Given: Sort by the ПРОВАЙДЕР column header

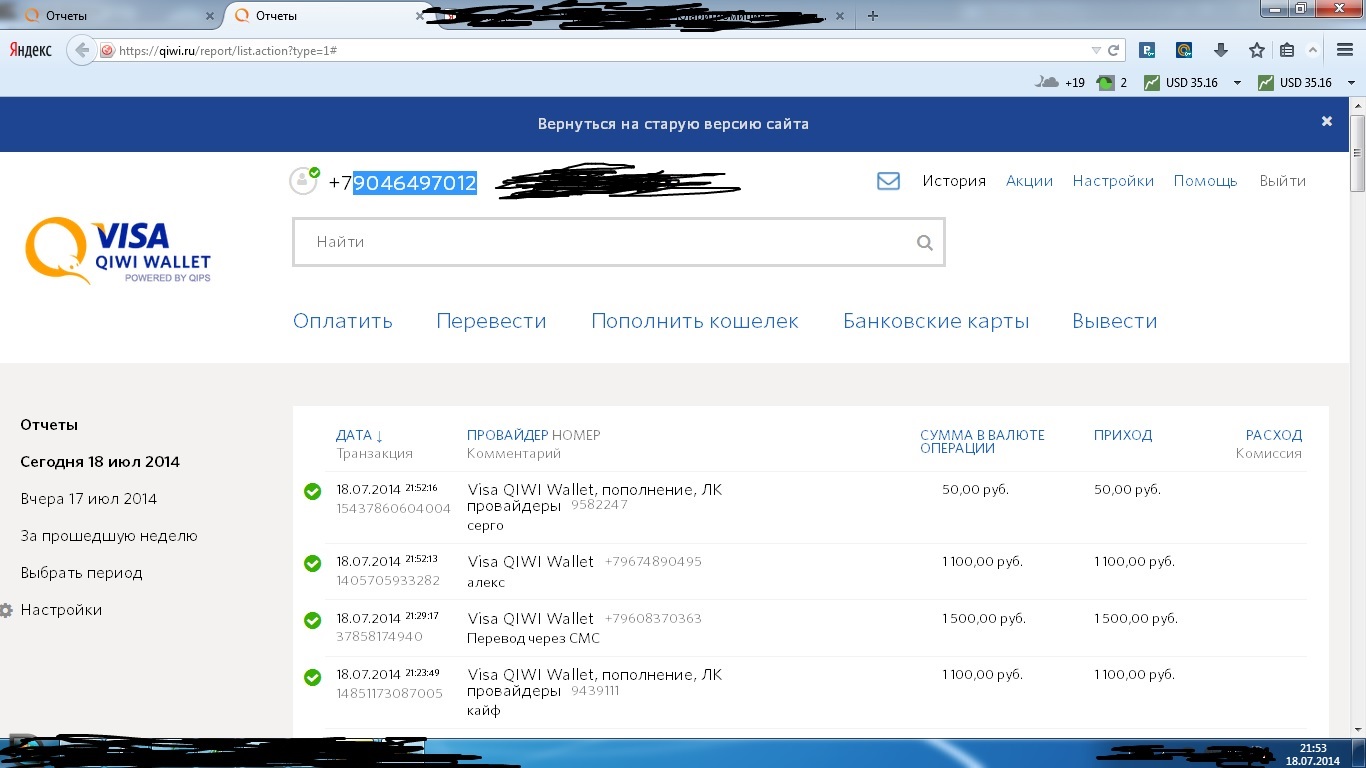Looking at the screenshot, I should coord(507,435).
